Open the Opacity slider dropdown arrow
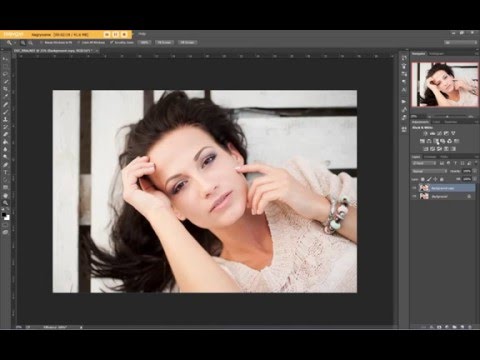 pos(475,171)
